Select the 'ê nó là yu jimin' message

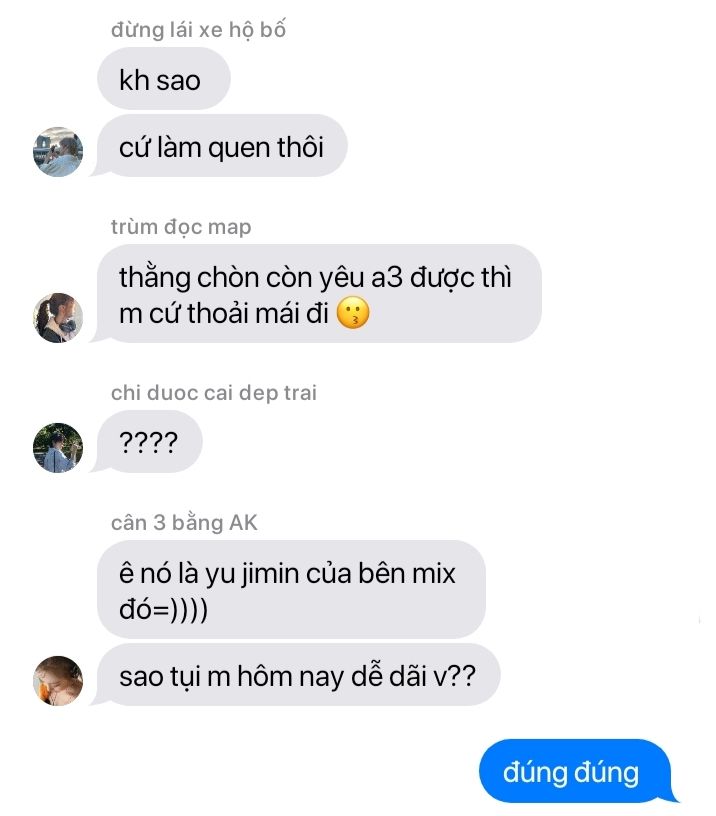coord(291,589)
